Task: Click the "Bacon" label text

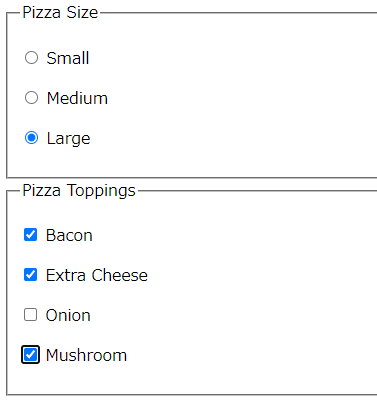Action: [x=69, y=235]
